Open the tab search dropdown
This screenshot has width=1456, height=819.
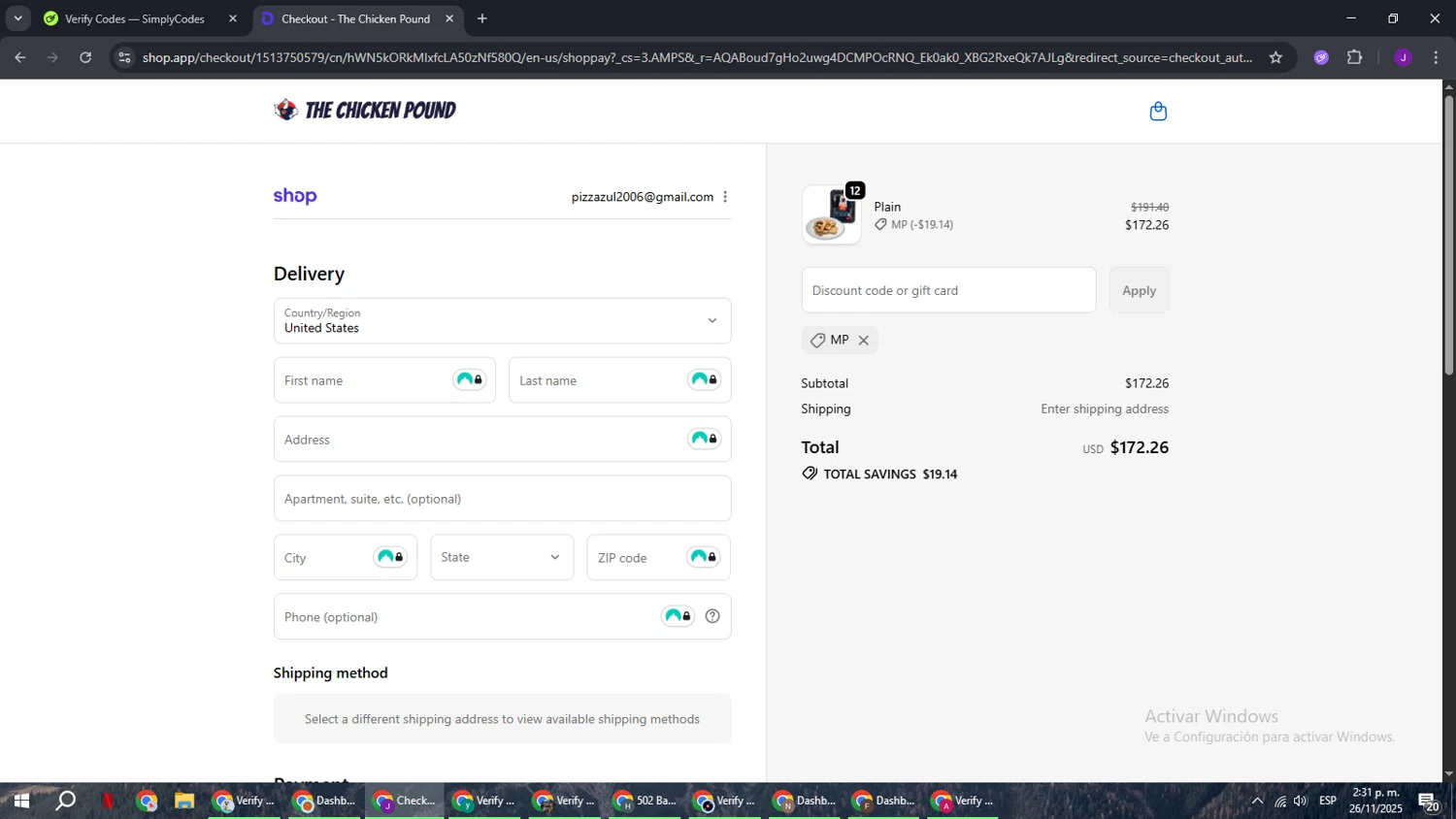[x=17, y=18]
